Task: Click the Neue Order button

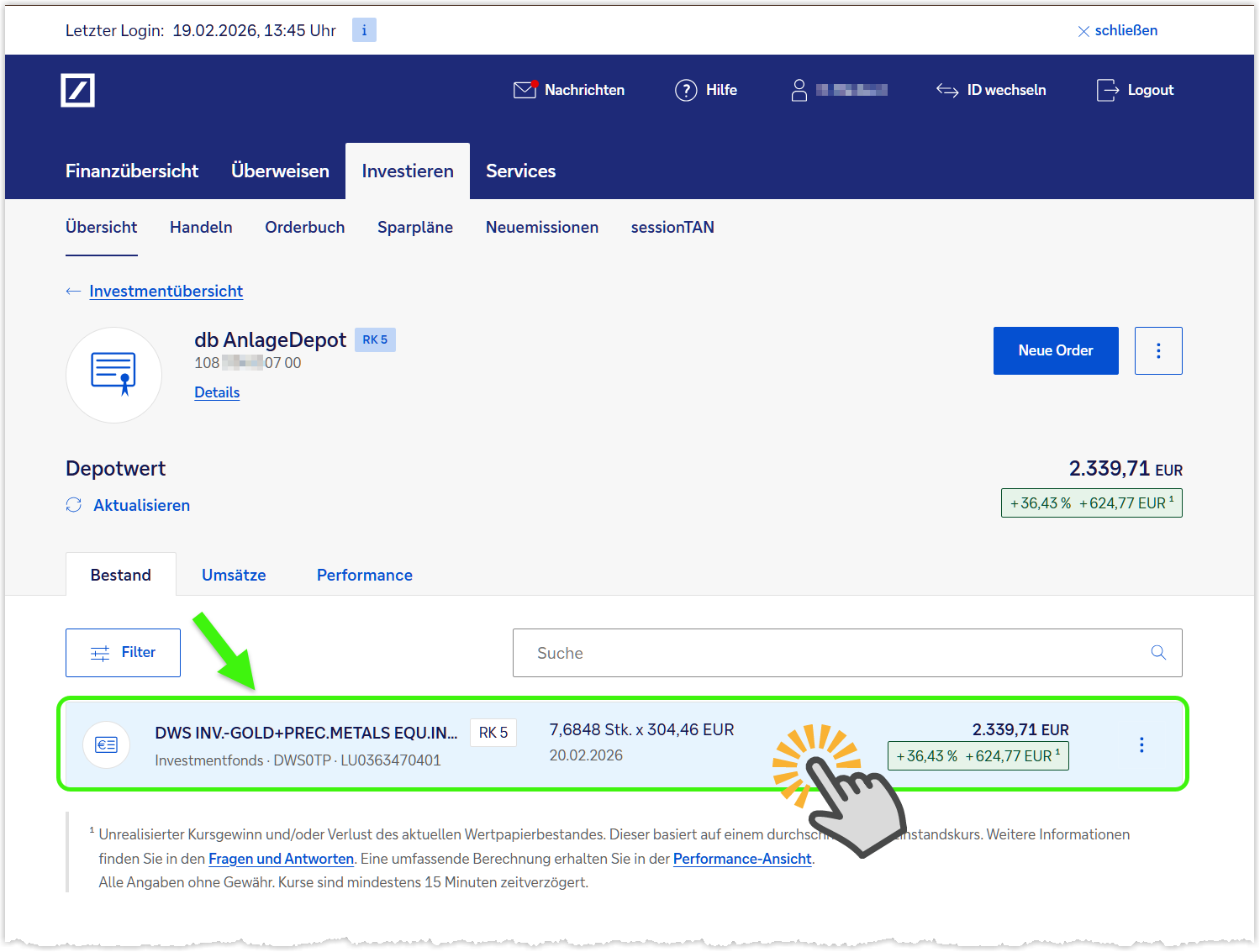Action: 1055,350
